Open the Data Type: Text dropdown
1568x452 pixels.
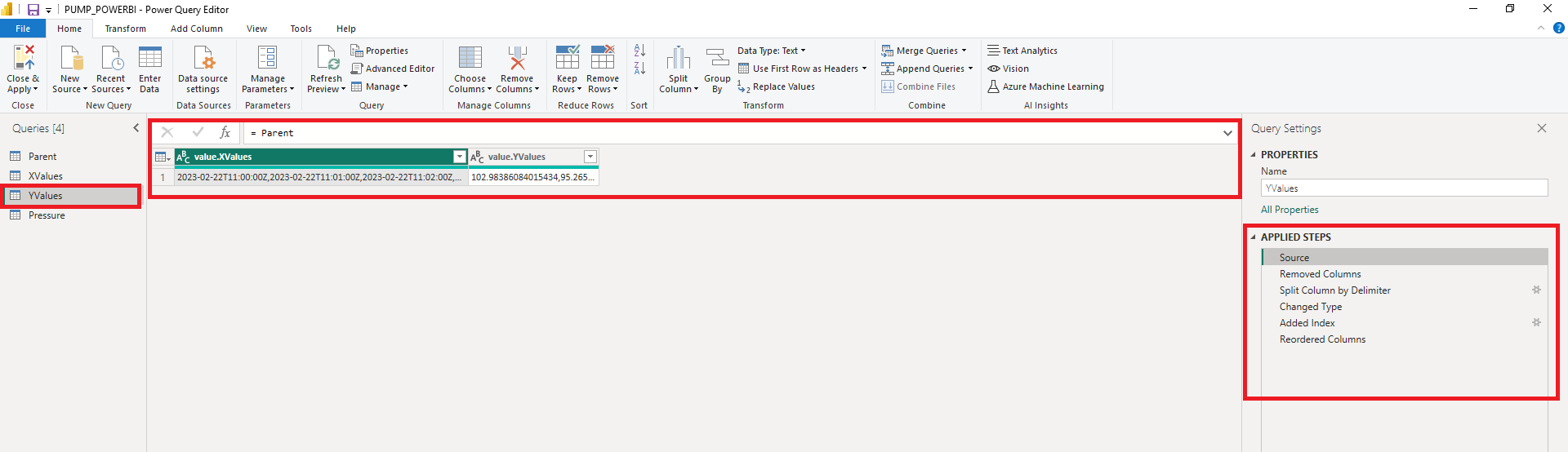[x=771, y=51]
